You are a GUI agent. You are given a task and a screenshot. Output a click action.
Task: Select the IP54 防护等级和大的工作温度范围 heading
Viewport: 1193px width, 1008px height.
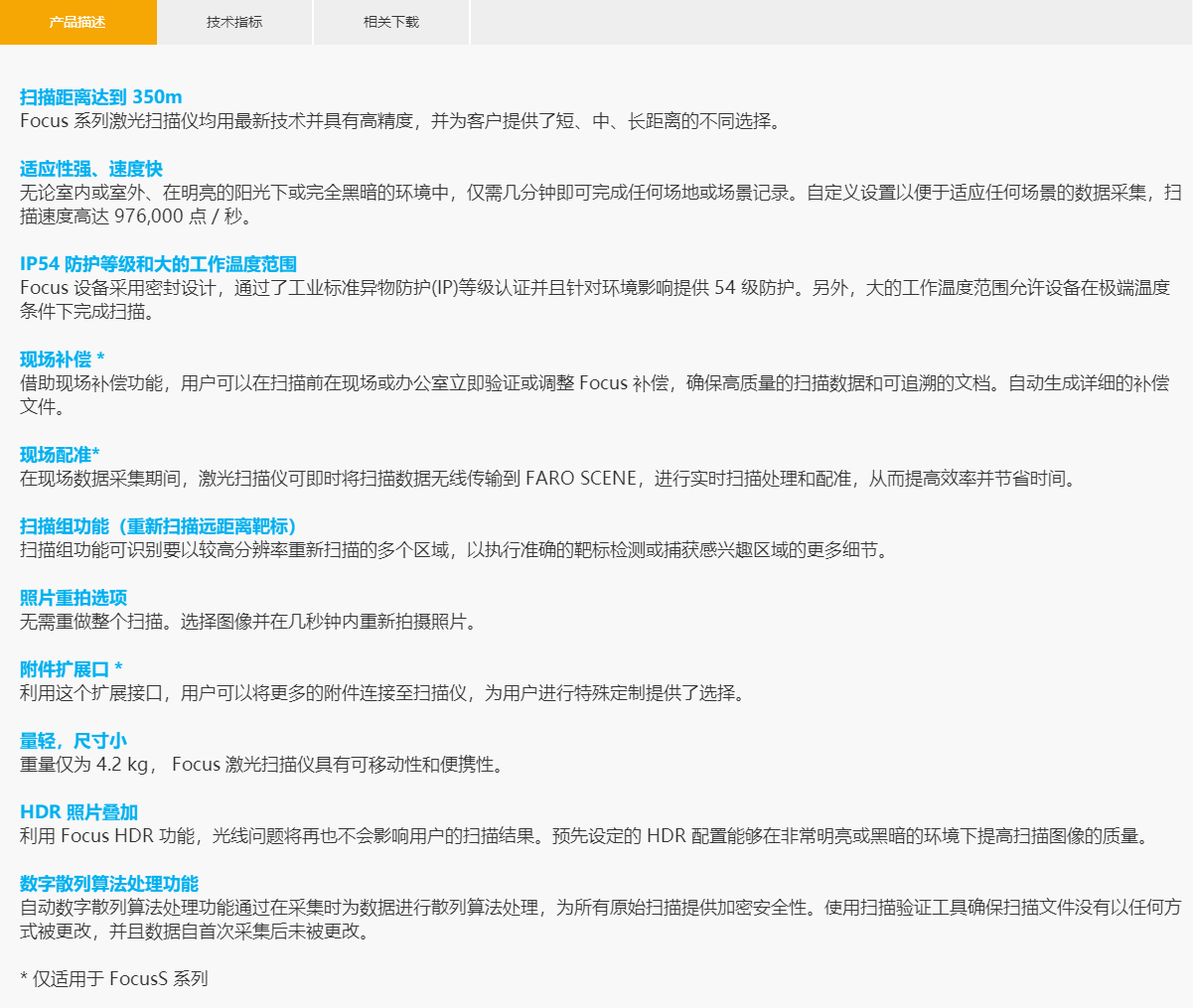click(x=158, y=264)
